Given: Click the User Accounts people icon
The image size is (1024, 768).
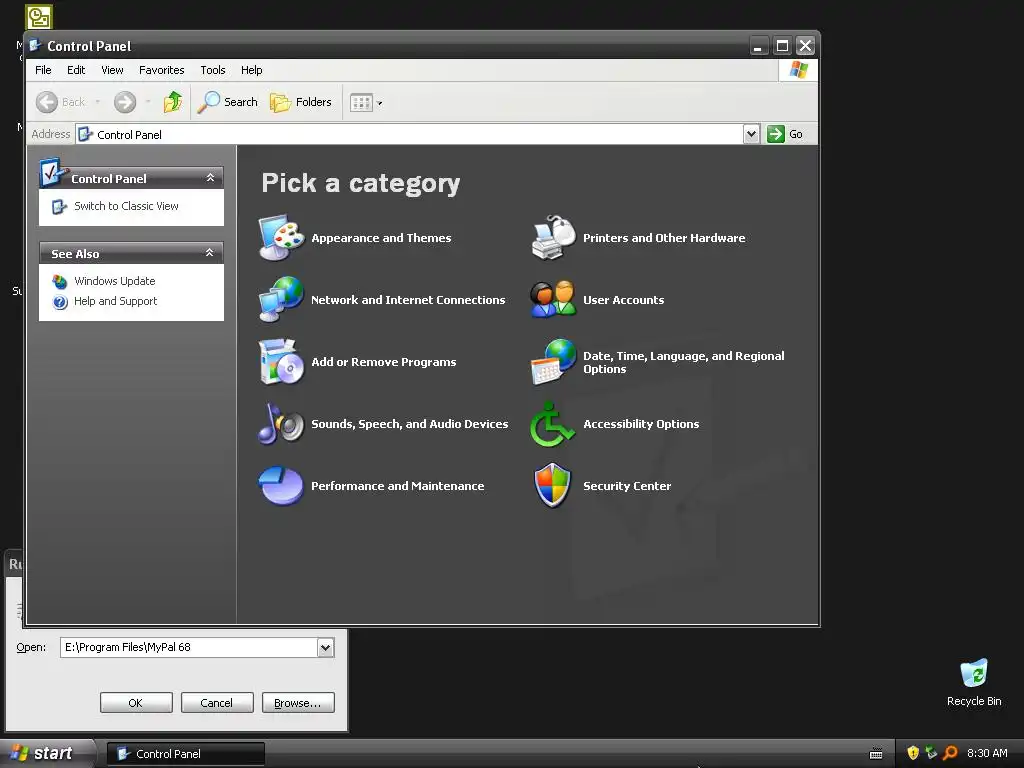Looking at the screenshot, I should pyautogui.click(x=554, y=300).
